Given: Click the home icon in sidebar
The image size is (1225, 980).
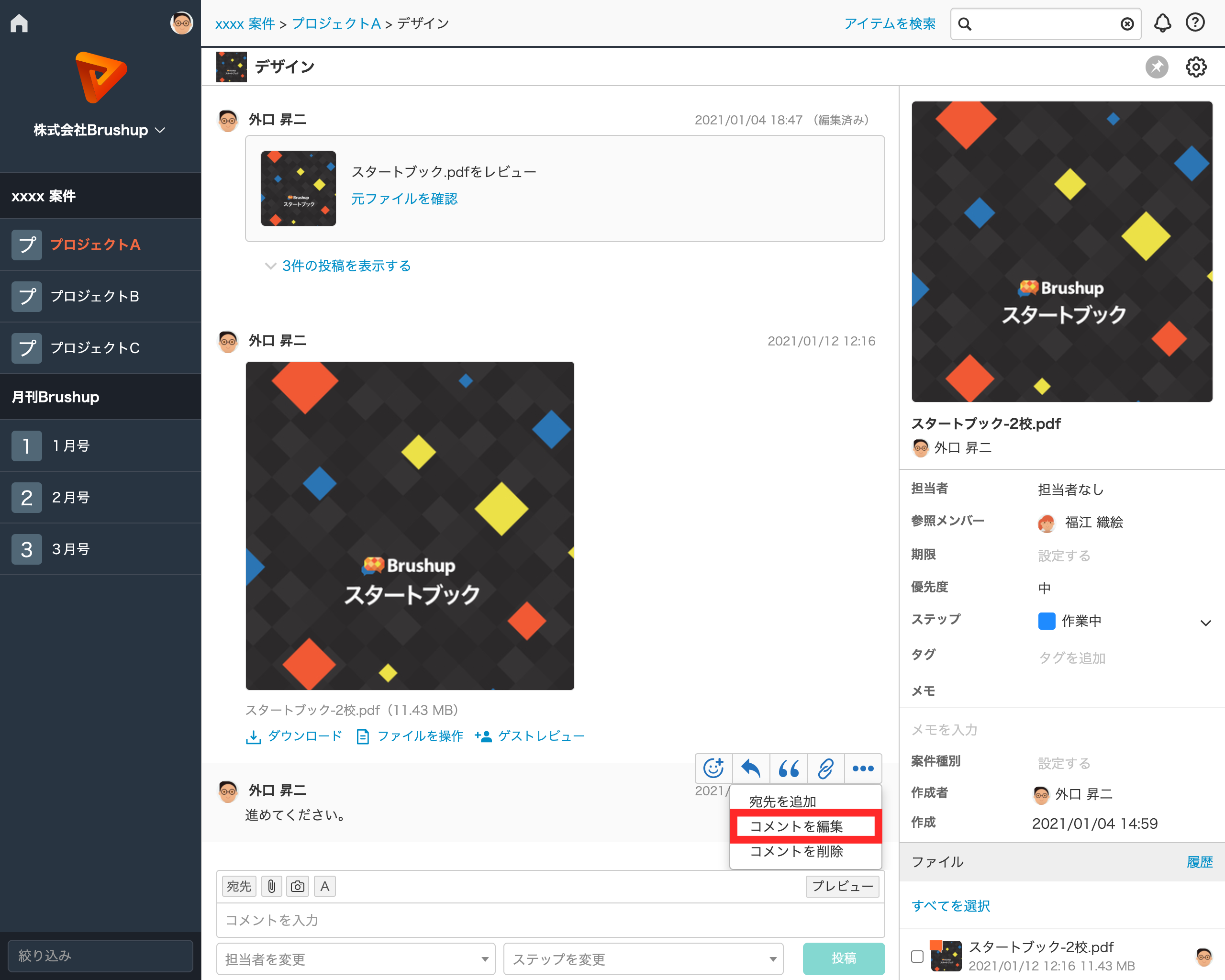Looking at the screenshot, I should coord(19,23).
